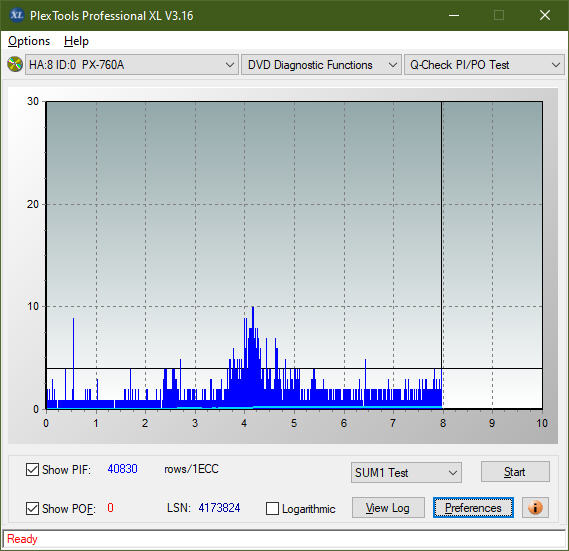Viewport: 569px width, 551px height.
Task: Expand the SUM1 Test selector
Action: (406, 473)
